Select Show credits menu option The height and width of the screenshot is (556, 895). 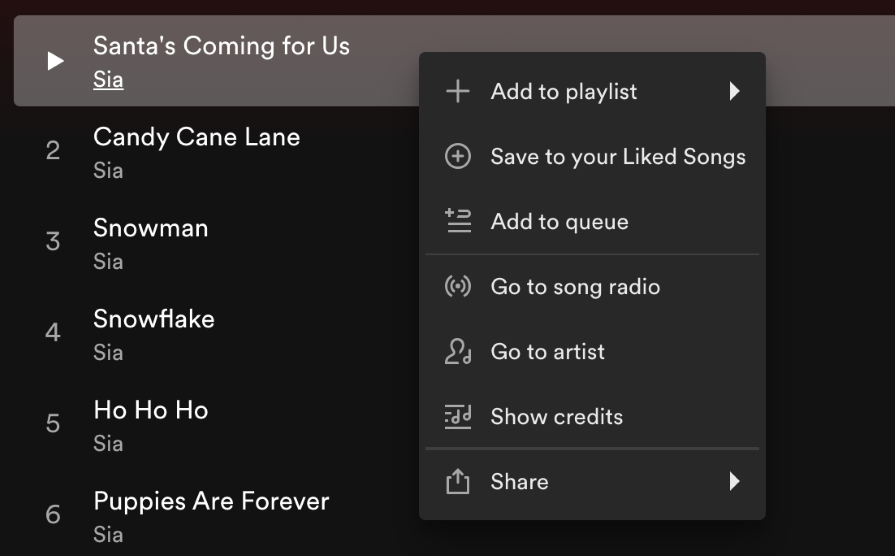(x=556, y=417)
